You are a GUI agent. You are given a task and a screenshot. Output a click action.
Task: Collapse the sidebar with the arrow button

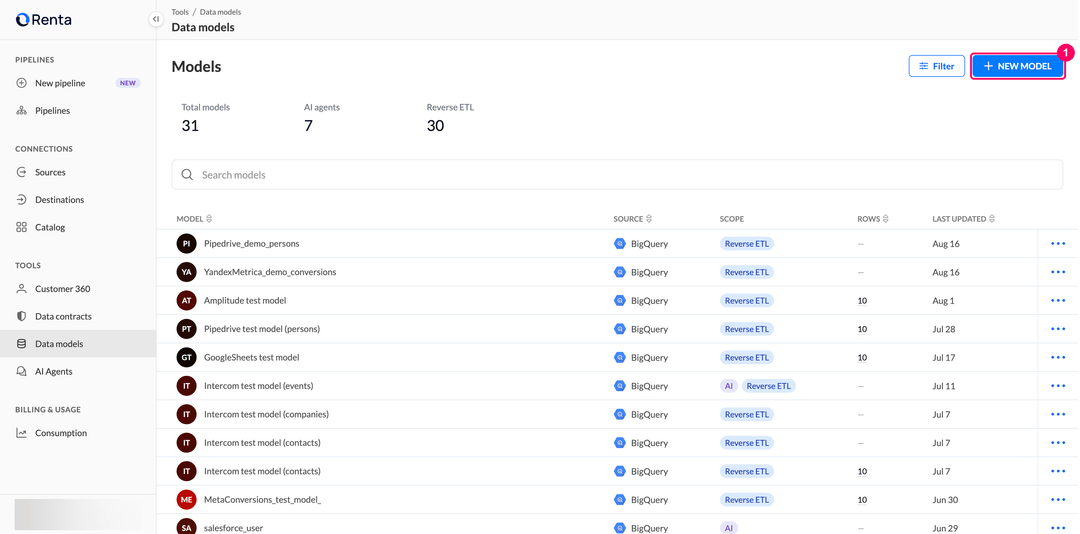[156, 19]
